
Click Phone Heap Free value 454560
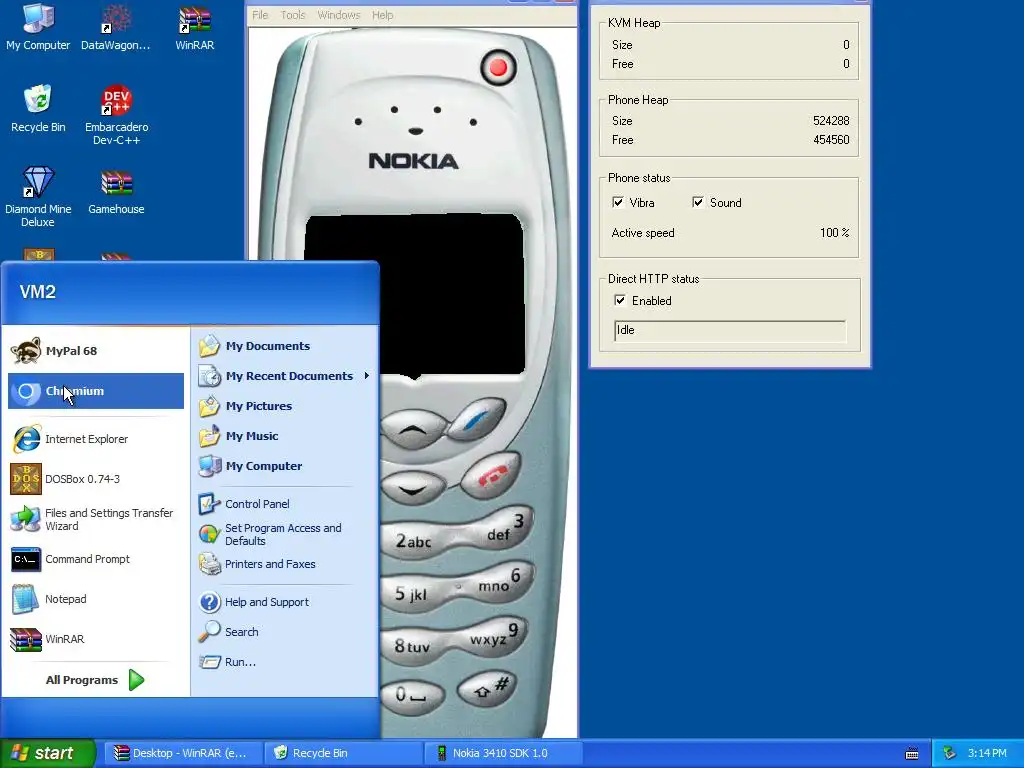pos(831,140)
